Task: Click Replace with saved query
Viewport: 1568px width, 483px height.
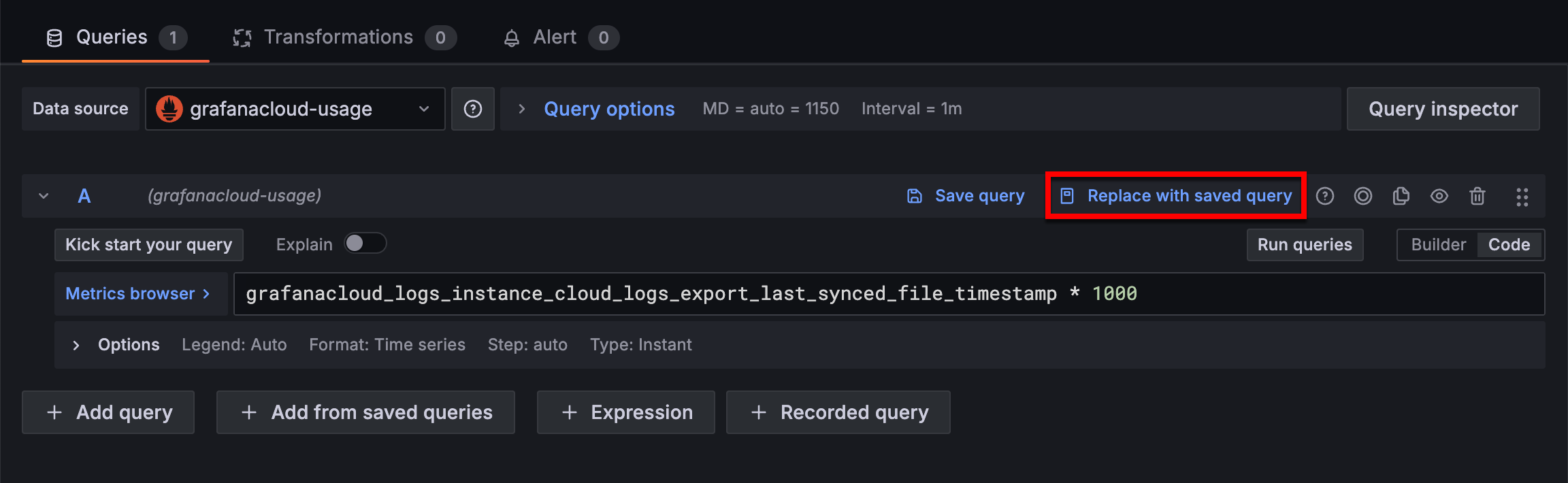Action: click(1175, 196)
